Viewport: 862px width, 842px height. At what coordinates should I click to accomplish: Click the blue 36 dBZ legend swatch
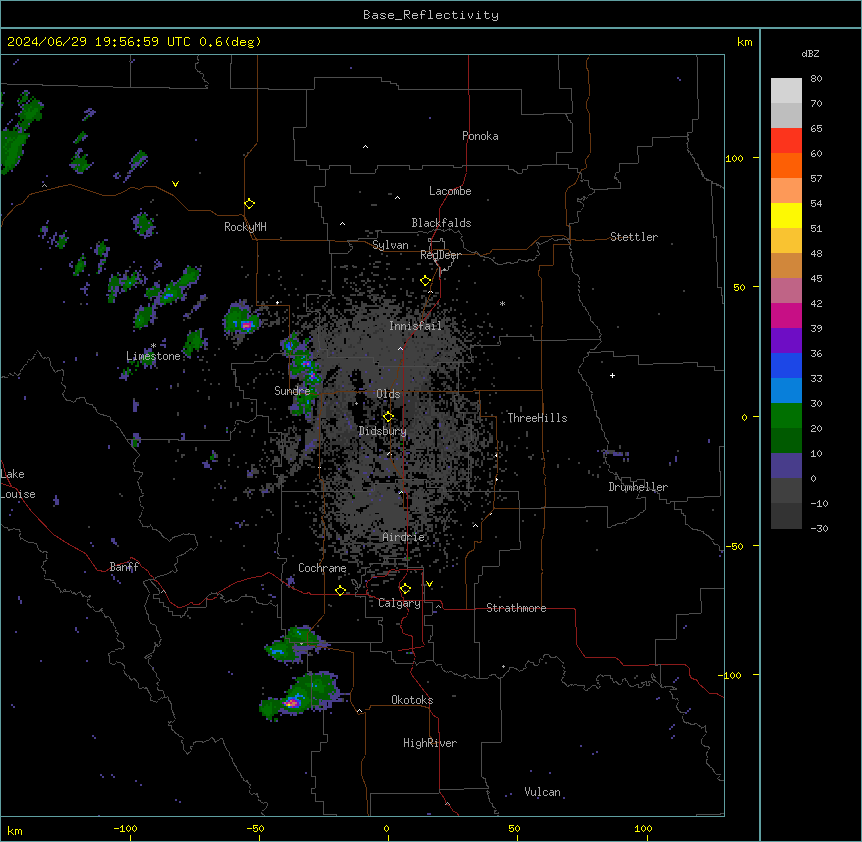786,365
